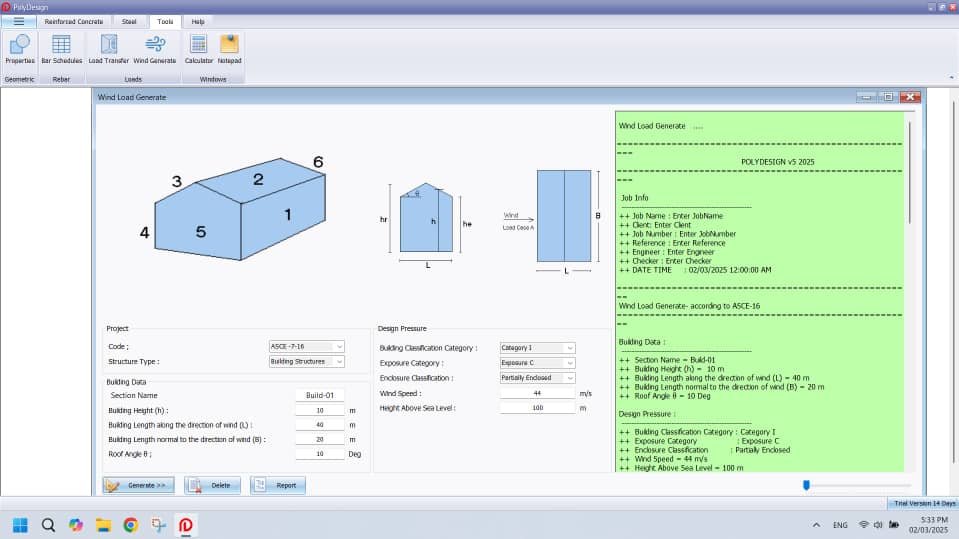Click the report panel vertical scrollbar
The image size is (959, 539).
910,173
